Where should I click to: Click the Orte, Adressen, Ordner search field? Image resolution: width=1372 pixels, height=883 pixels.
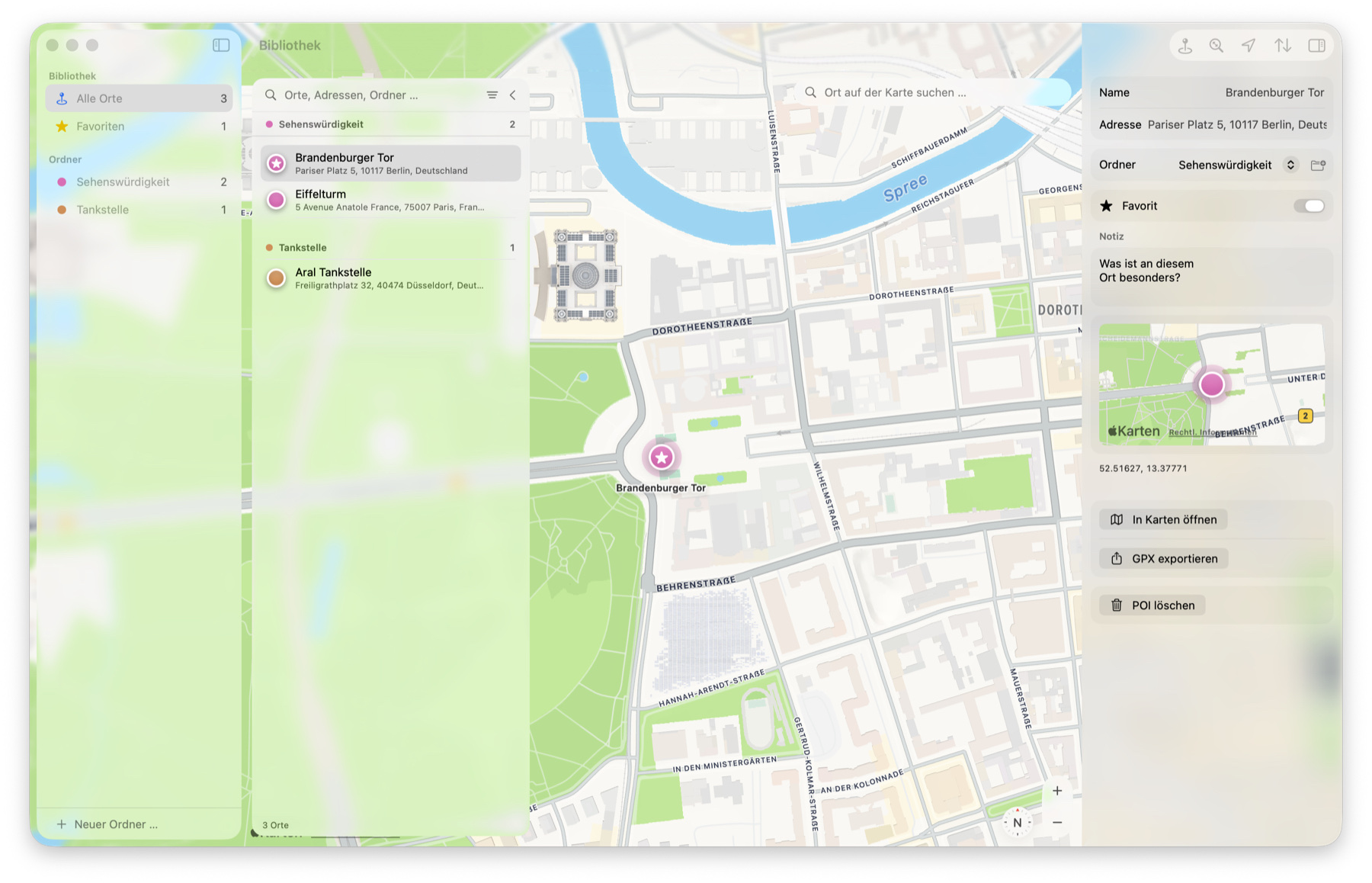pos(373,95)
